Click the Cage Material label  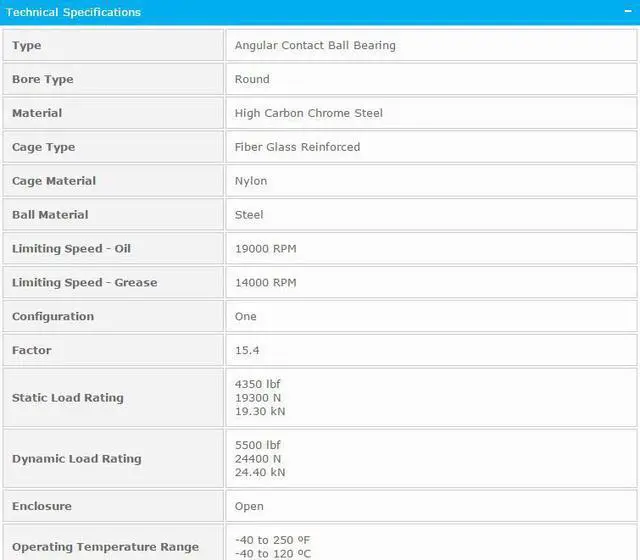click(x=54, y=181)
